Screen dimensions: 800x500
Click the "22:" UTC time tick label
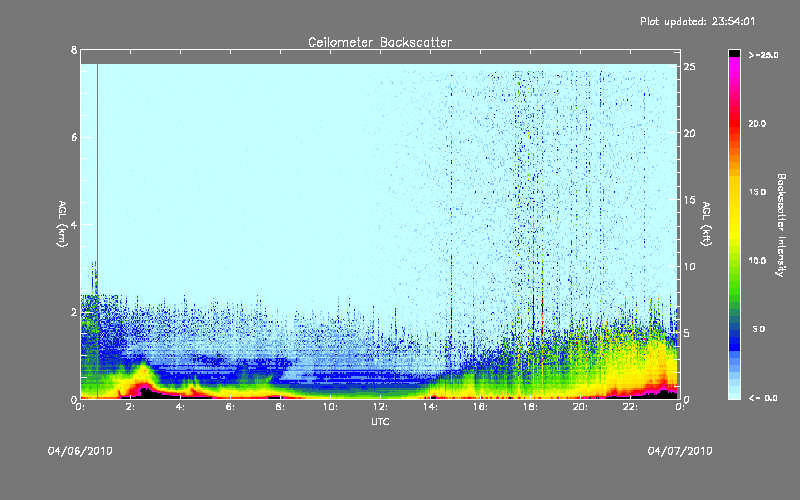(x=630, y=407)
